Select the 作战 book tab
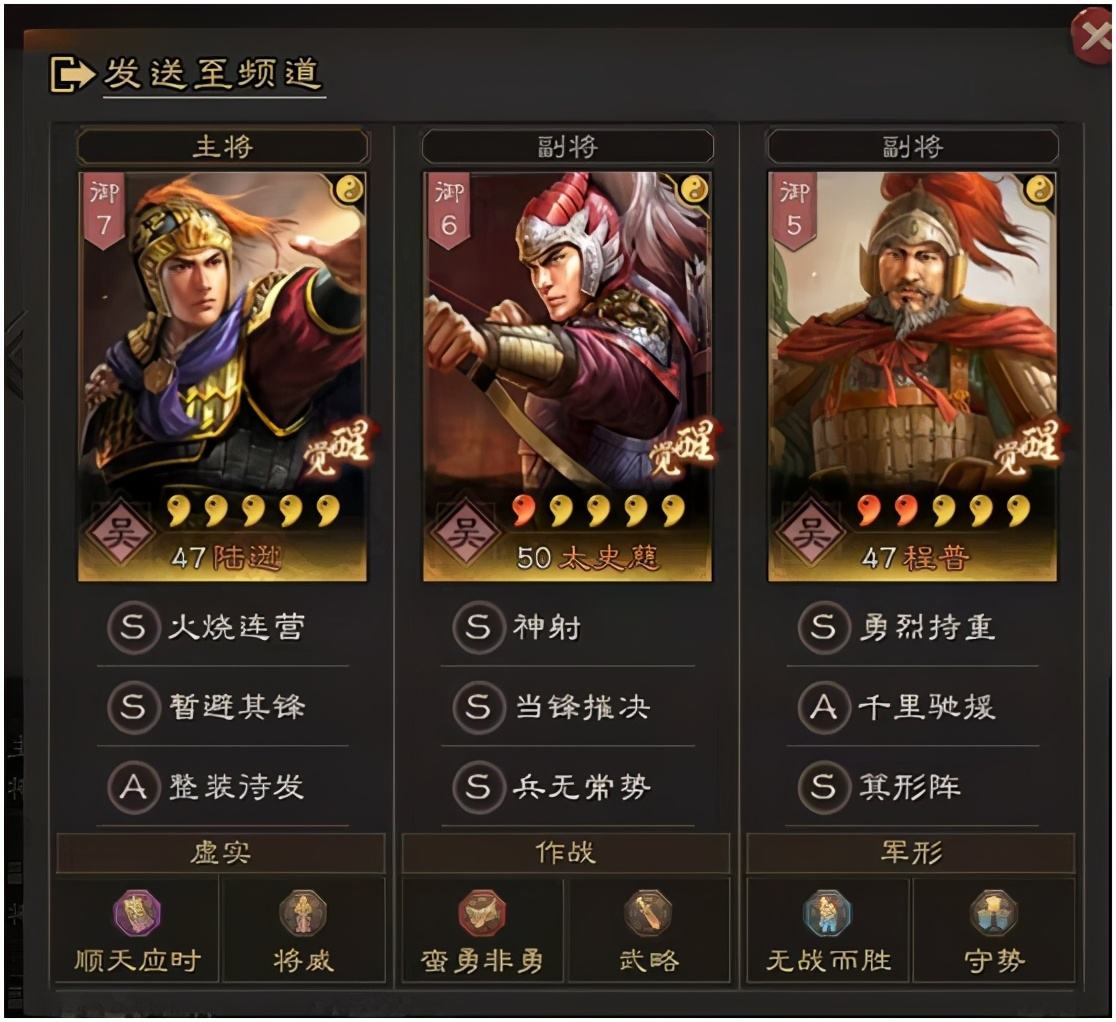 [566, 853]
